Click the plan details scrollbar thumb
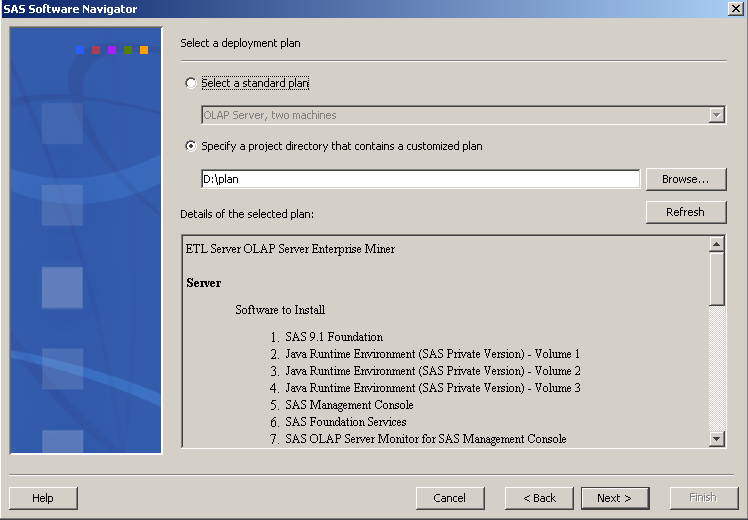Image resolution: width=748 pixels, height=520 pixels. 717,279
